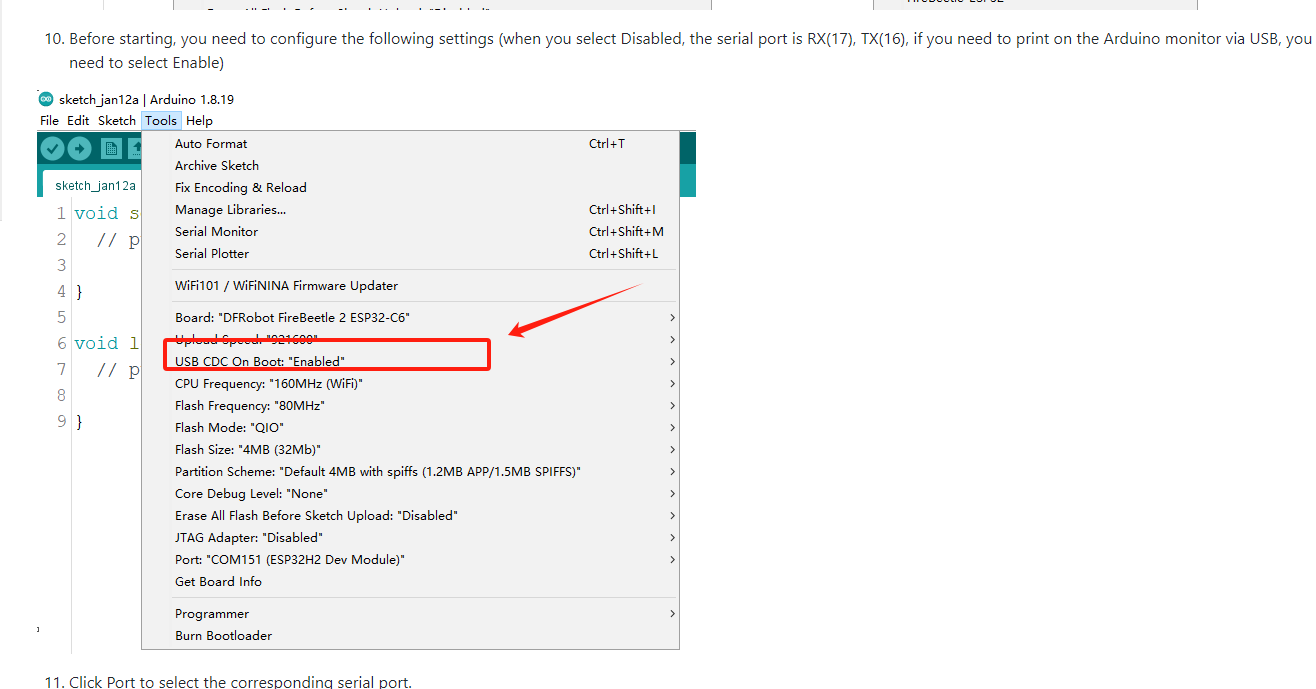This screenshot has height=689, width=1316.
Task: Switch to the sketch_jan12a editor tab
Action: (92, 185)
